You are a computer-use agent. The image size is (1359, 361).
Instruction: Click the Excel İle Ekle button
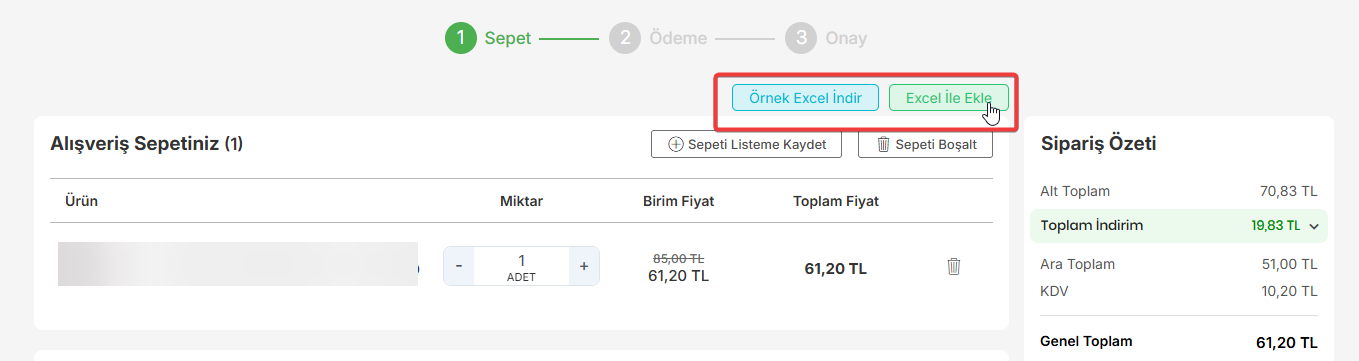(948, 98)
